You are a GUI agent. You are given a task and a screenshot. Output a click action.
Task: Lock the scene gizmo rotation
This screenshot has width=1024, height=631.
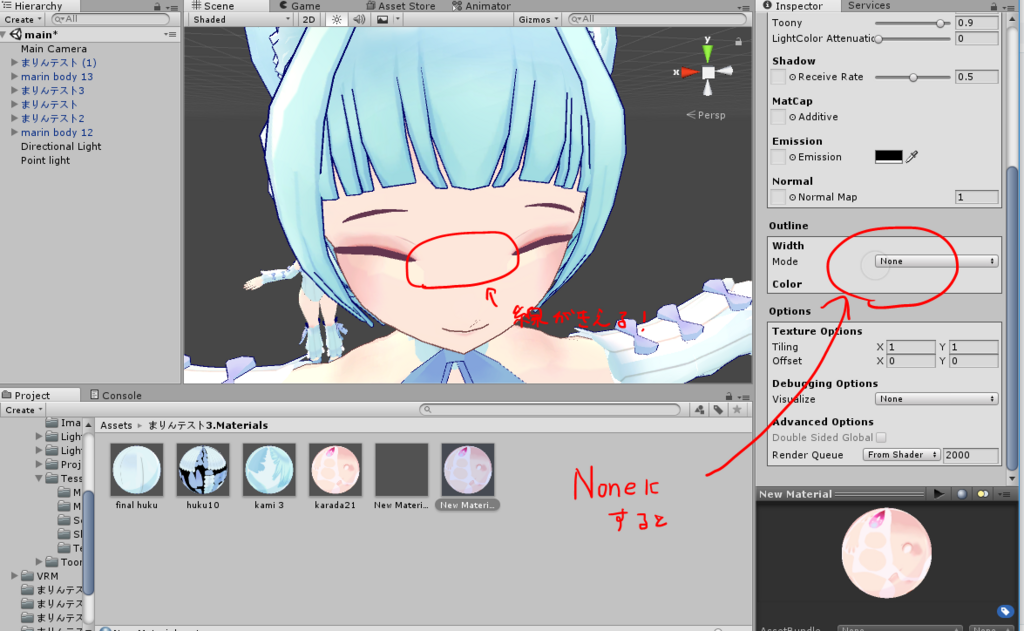[x=738, y=42]
